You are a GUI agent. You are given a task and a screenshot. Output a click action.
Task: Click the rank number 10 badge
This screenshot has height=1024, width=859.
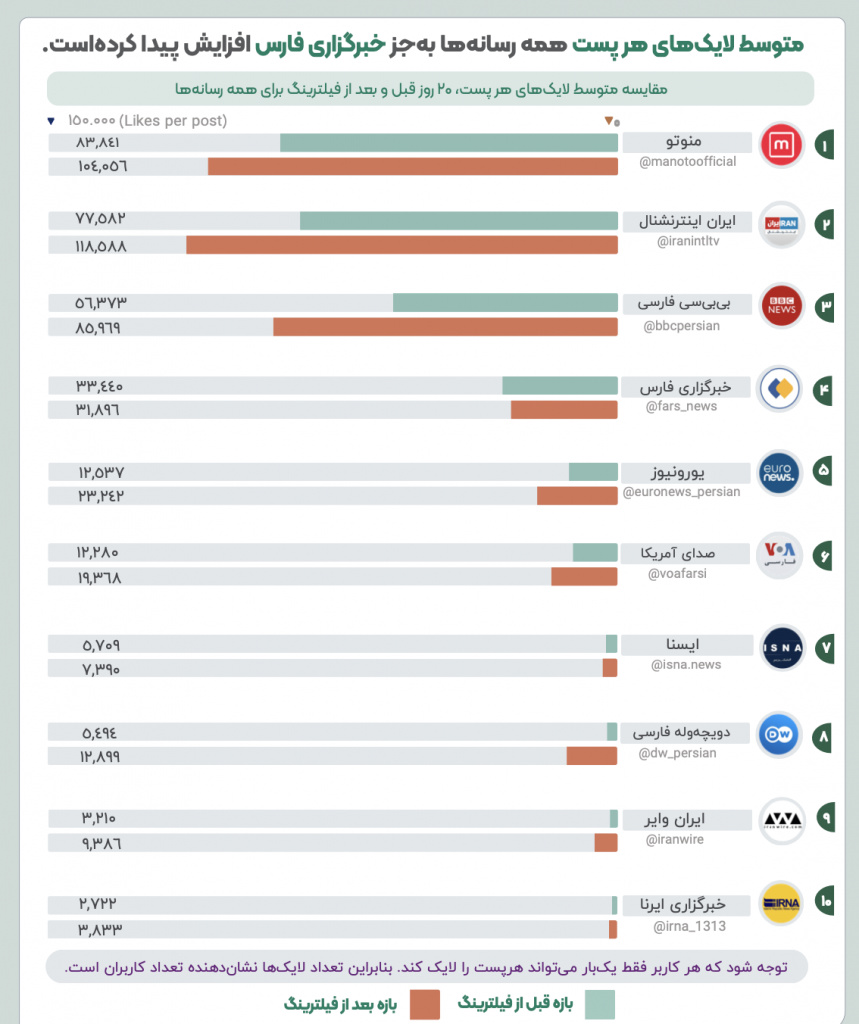coord(826,903)
